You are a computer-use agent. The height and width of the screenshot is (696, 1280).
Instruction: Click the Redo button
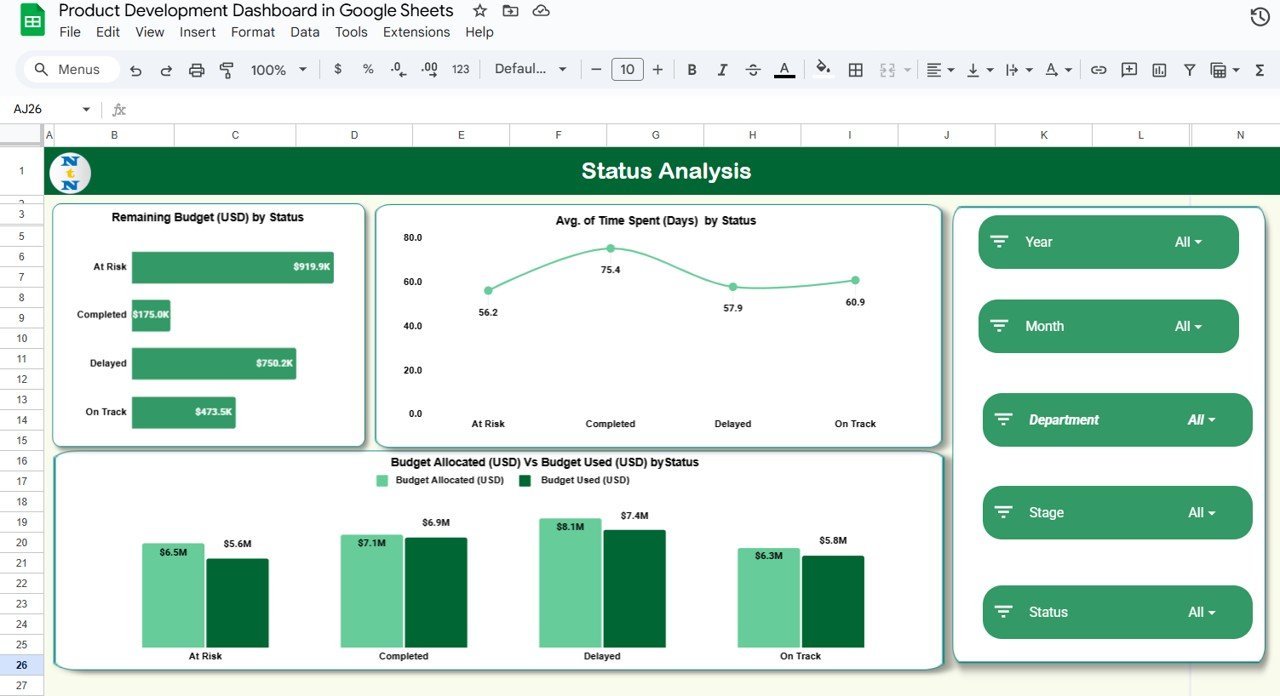point(166,69)
